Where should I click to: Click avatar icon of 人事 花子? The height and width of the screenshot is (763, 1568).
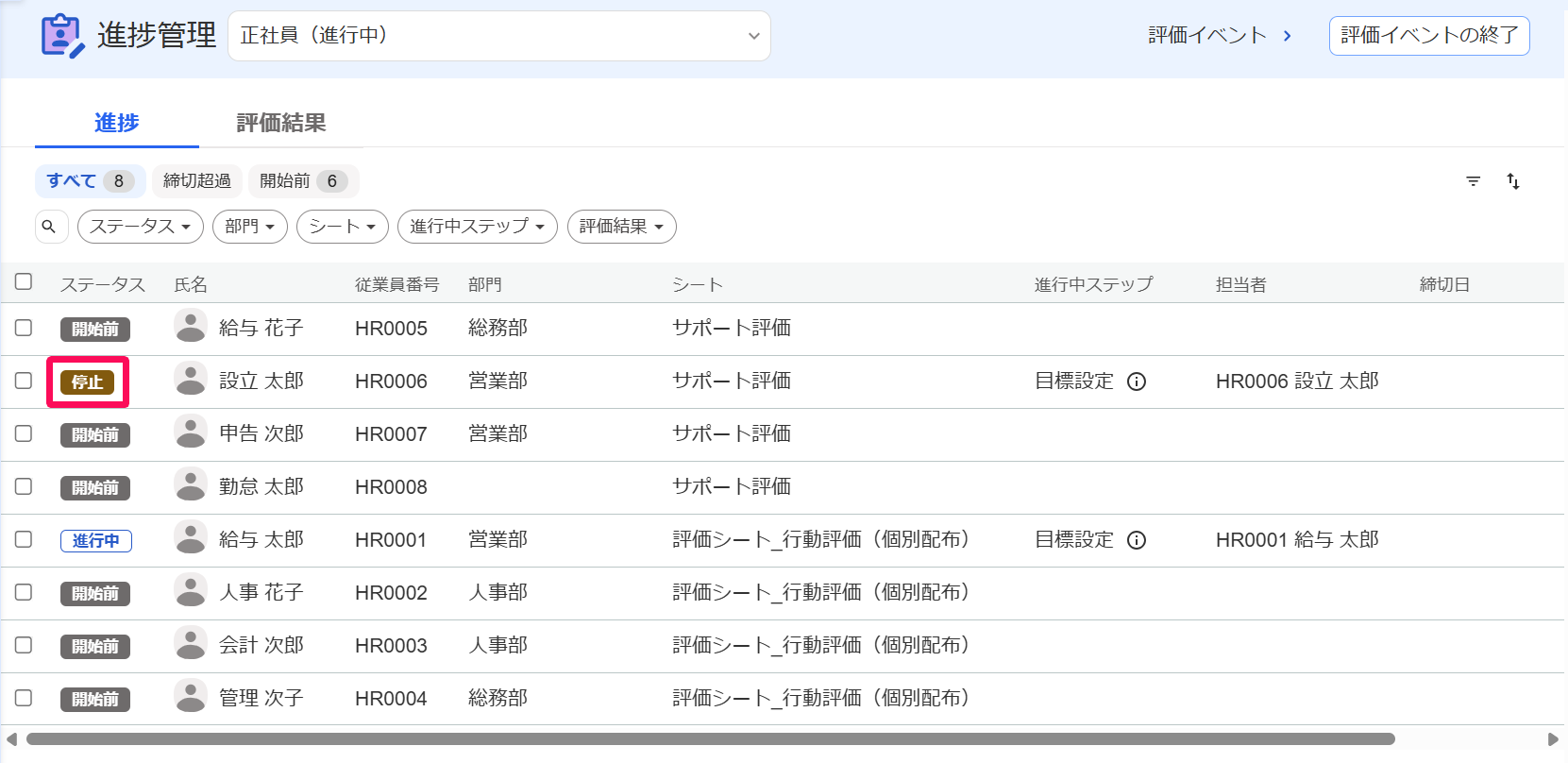point(191,591)
